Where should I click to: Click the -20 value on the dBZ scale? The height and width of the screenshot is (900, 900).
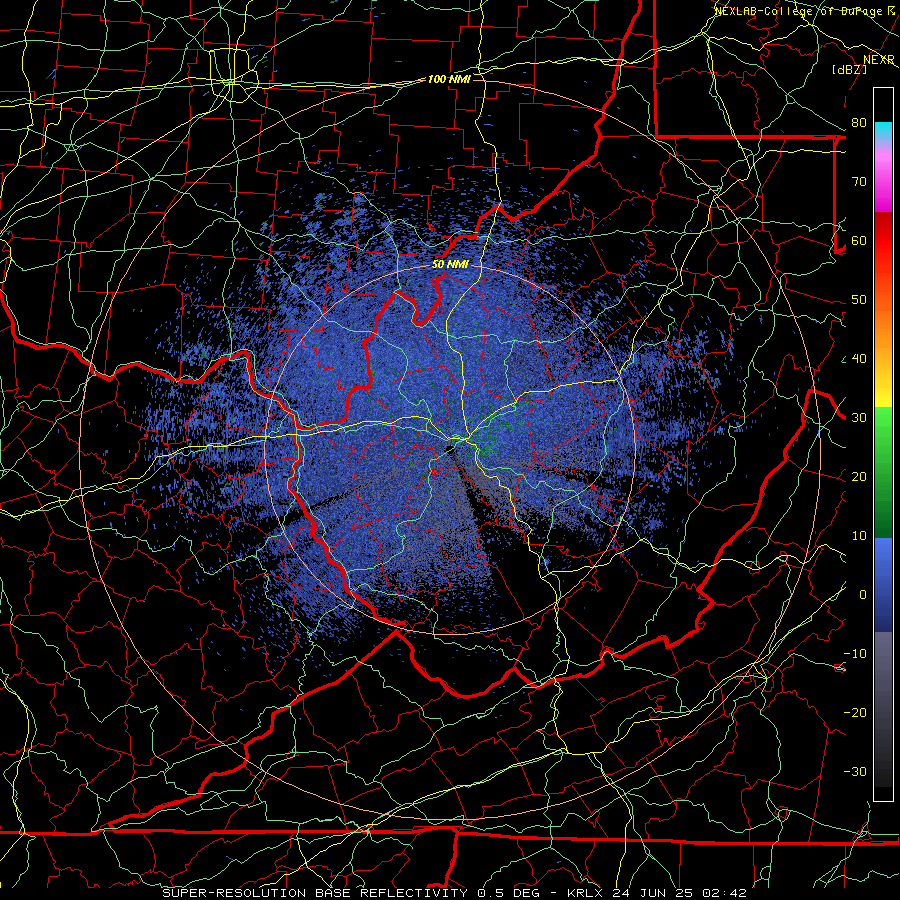(x=855, y=713)
